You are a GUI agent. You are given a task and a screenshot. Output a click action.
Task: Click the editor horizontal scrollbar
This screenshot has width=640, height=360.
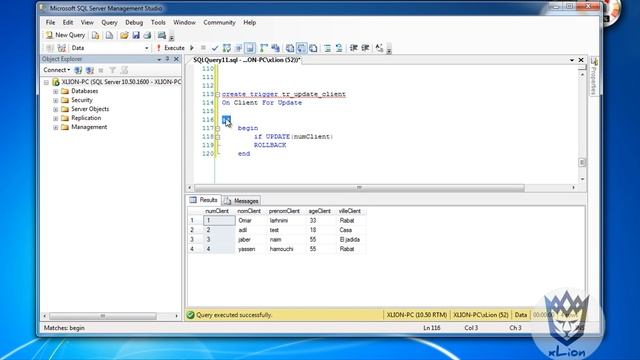click(359, 188)
